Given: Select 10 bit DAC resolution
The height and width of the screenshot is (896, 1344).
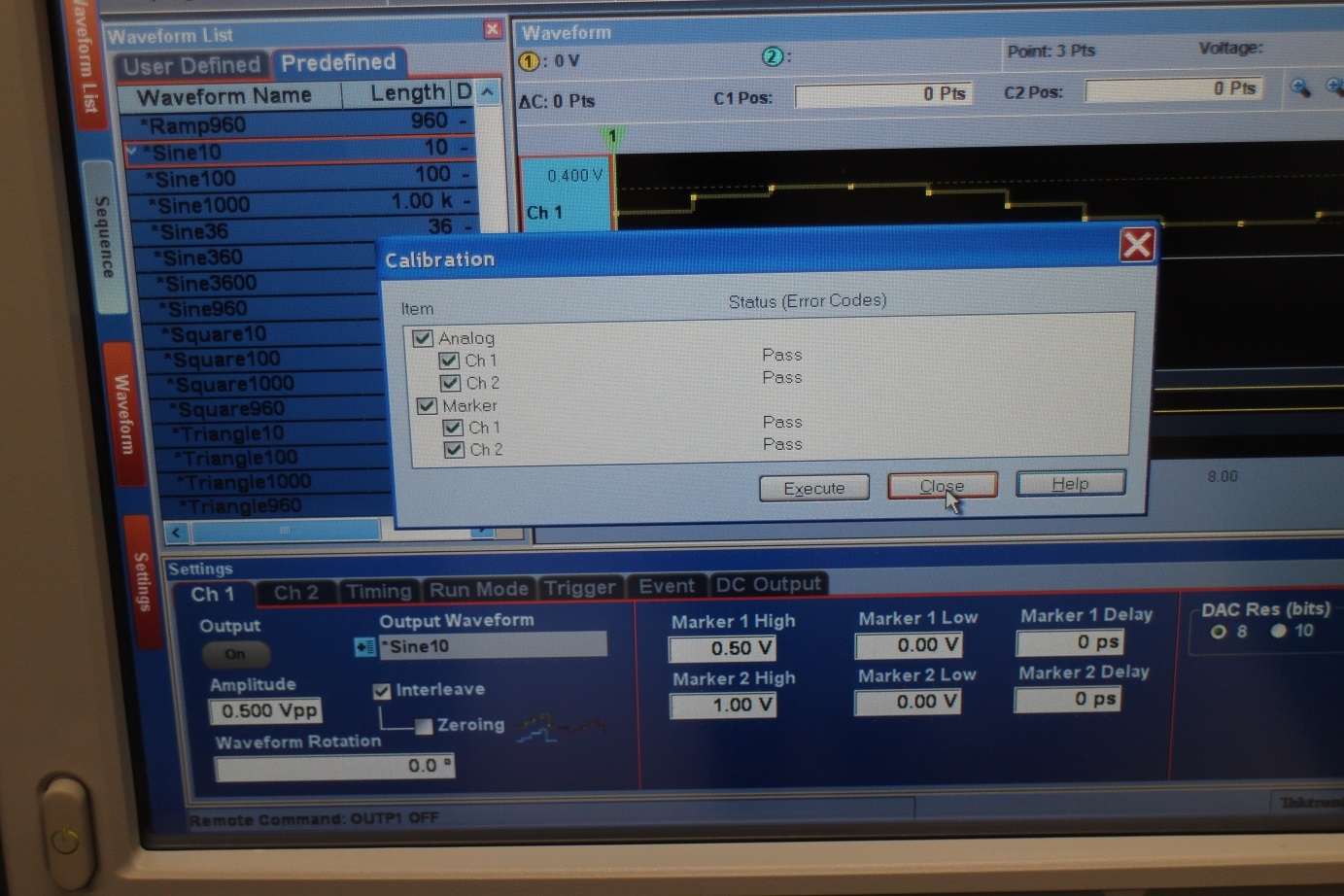Looking at the screenshot, I should (x=1279, y=631).
